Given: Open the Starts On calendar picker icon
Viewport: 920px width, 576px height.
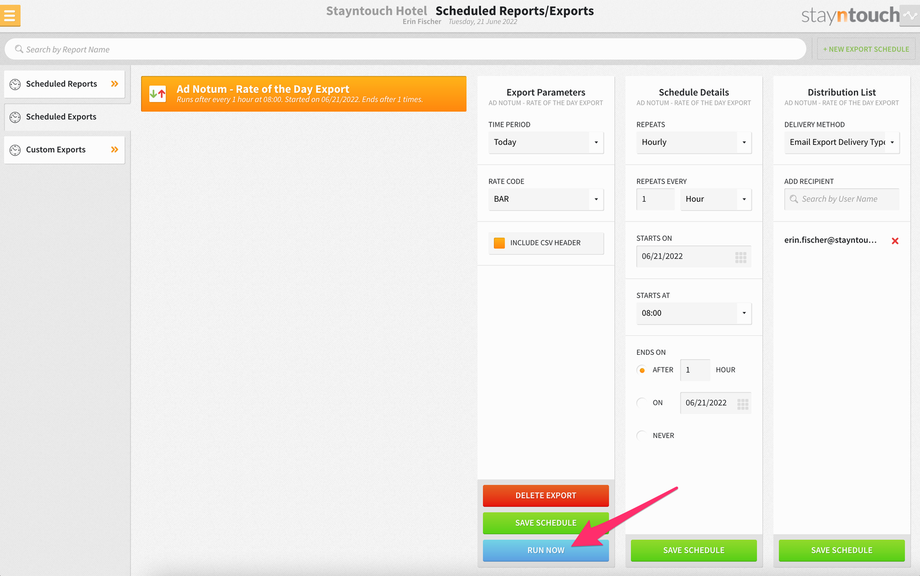Looking at the screenshot, I should (740, 257).
